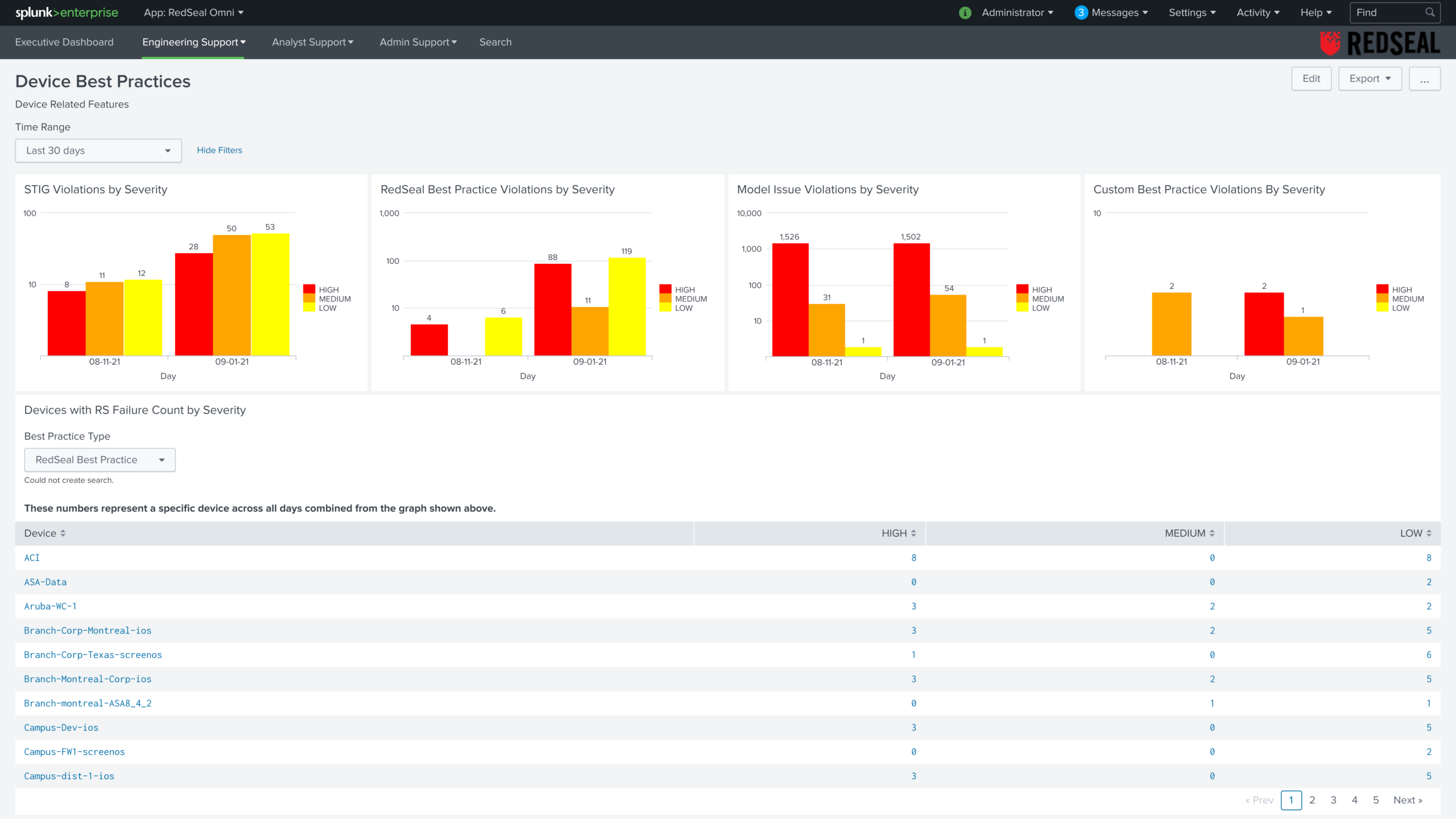Viewport: 1456px width, 819px height.
Task: Click the 2 orange bar for 08-11-21 in Custom chart
Action: 1172,324
